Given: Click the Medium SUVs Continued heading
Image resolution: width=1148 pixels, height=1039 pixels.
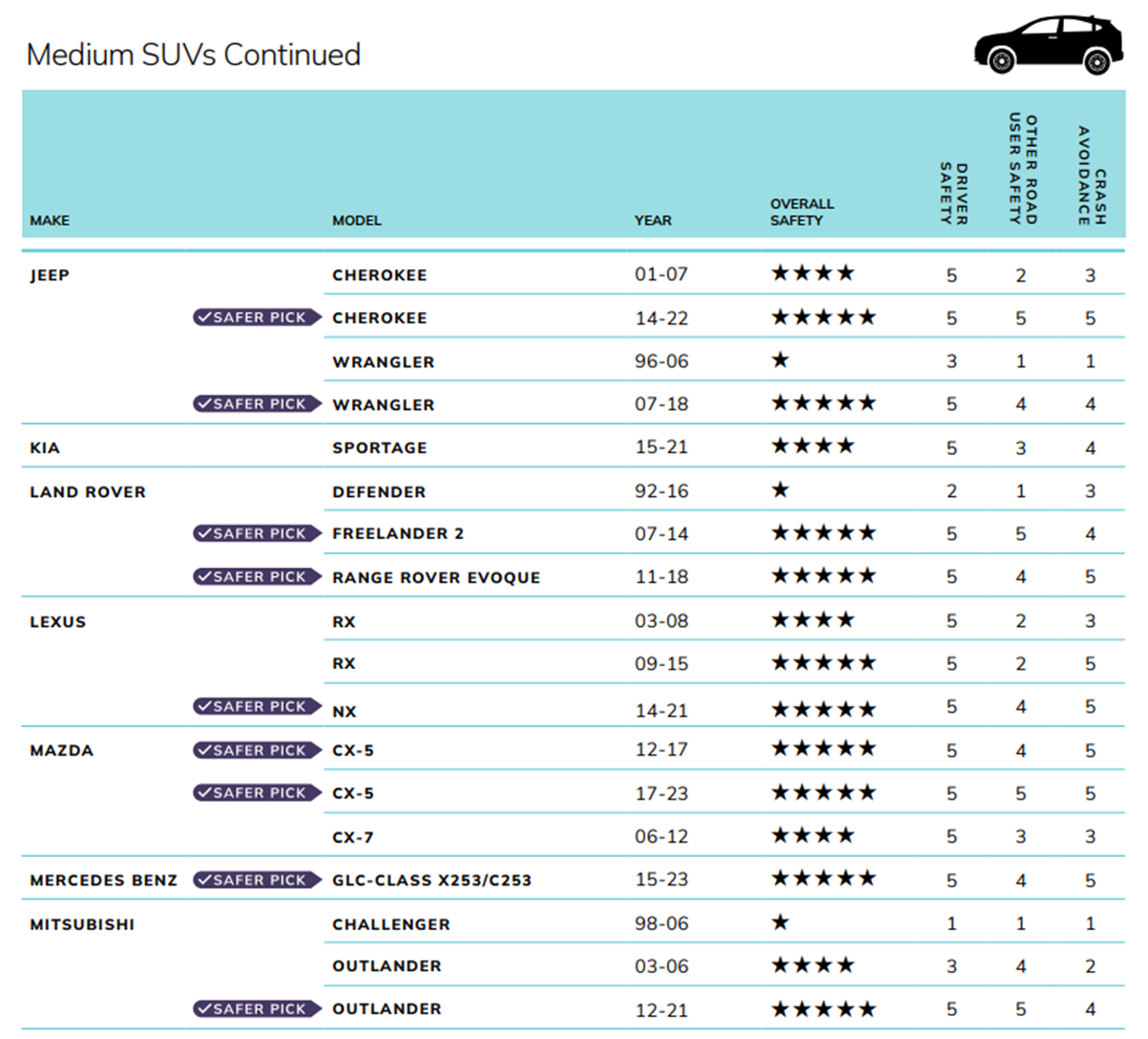Looking at the screenshot, I should [x=194, y=54].
